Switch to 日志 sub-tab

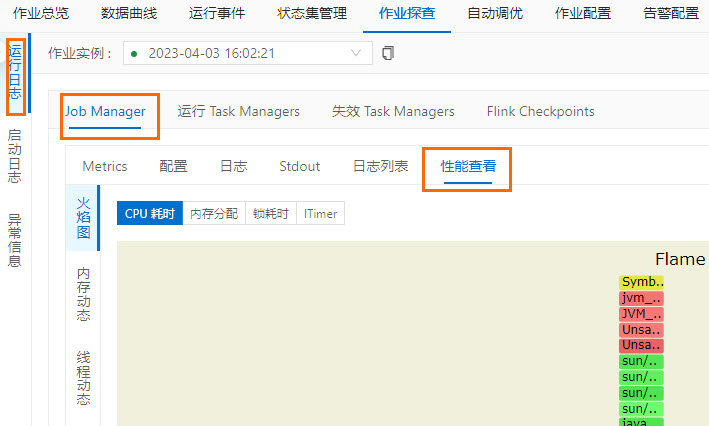point(233,166)
